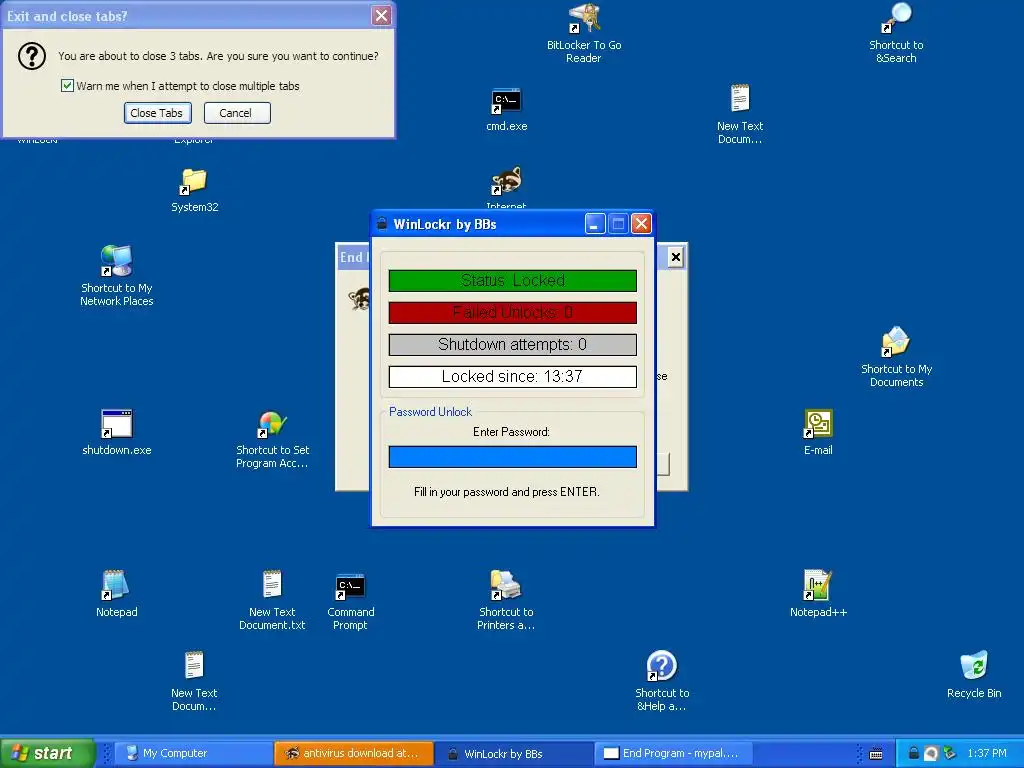The width and height of the screenshot is (1024, 768).
Task: Select the Recycle Bin icon
Action: 974,666
